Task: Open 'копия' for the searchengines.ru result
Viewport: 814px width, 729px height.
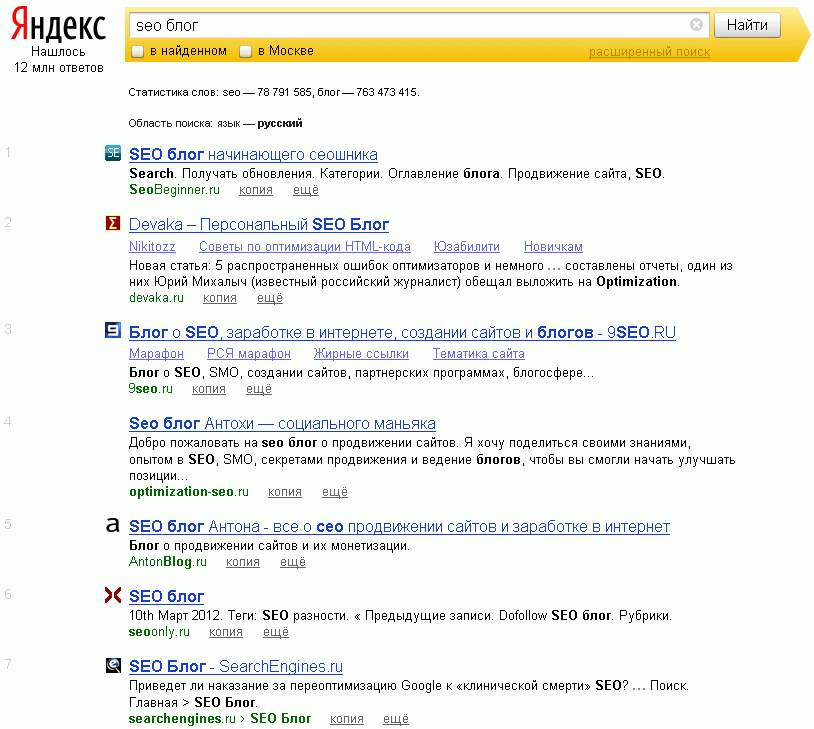Action: (x=347, y=719)
